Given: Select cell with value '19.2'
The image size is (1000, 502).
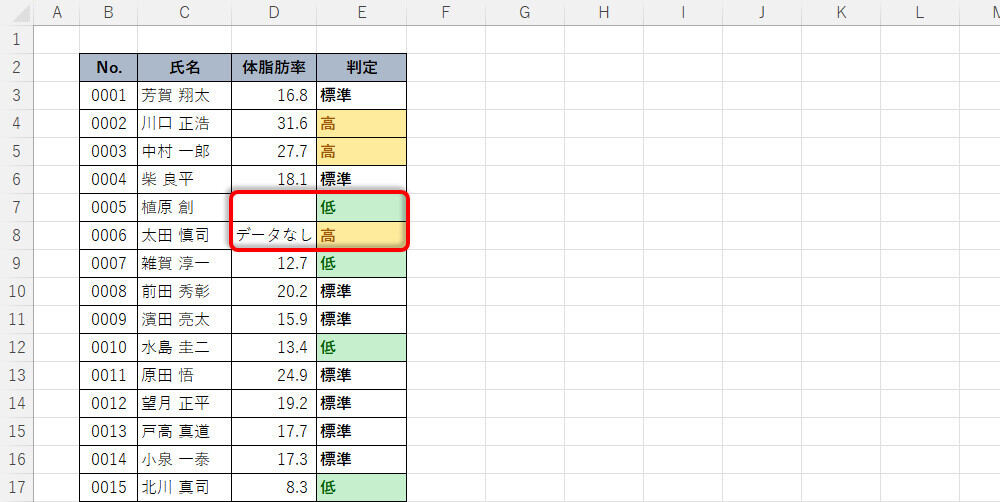Looking at the screenshot, I should 274,403.
